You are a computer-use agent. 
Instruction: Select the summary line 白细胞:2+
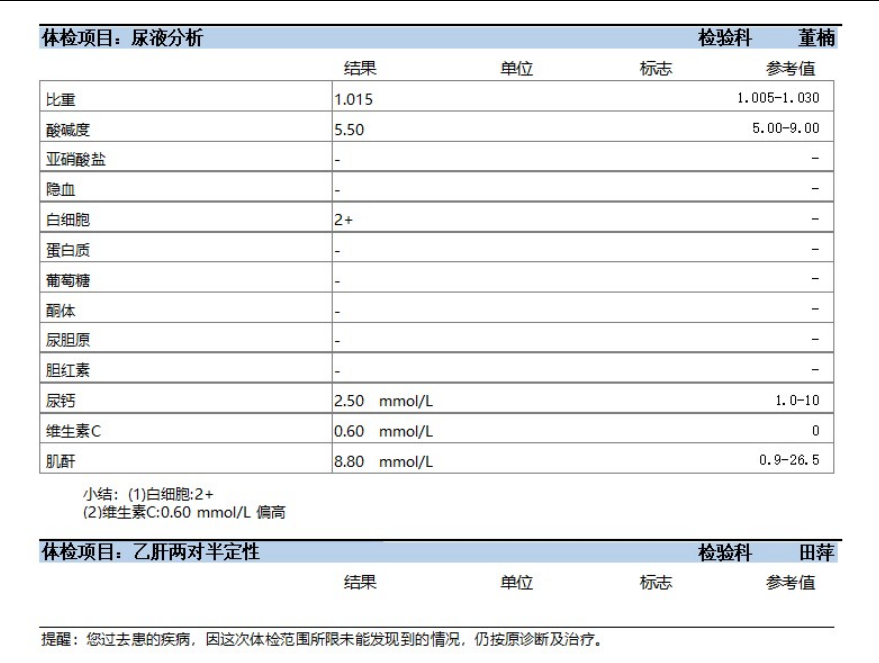[x=148, y=494]
